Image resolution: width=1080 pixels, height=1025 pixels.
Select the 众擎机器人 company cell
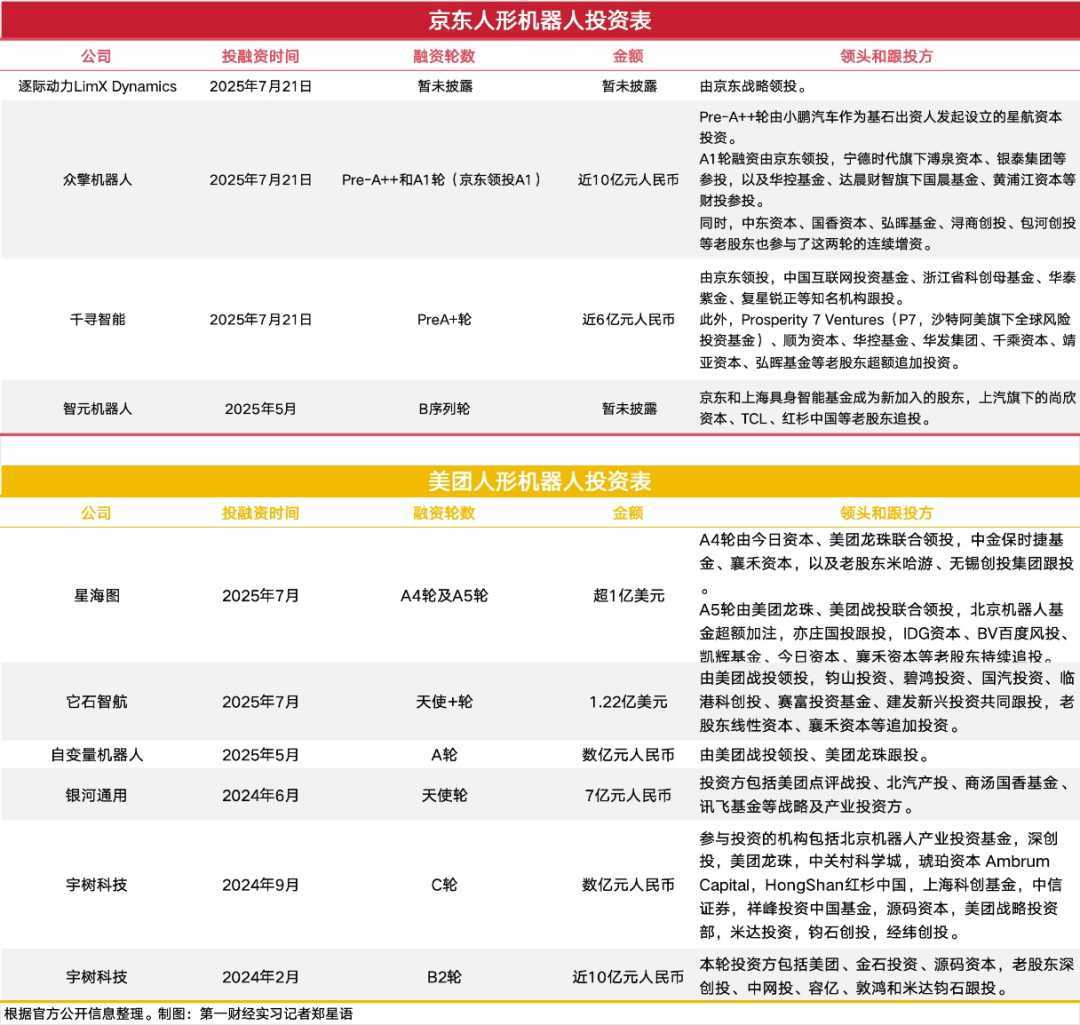click(97, 180)
